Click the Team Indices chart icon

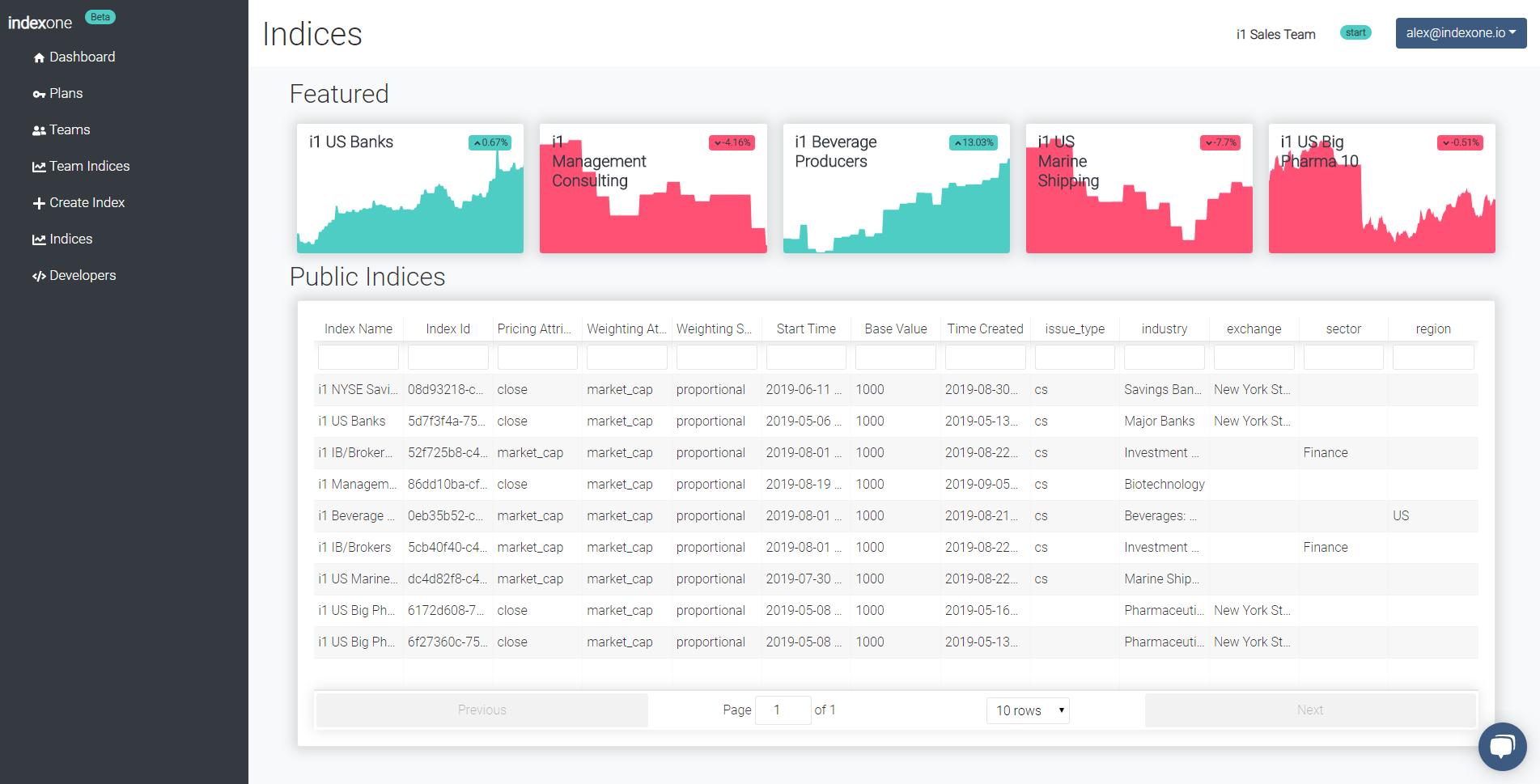pos(39,167)
